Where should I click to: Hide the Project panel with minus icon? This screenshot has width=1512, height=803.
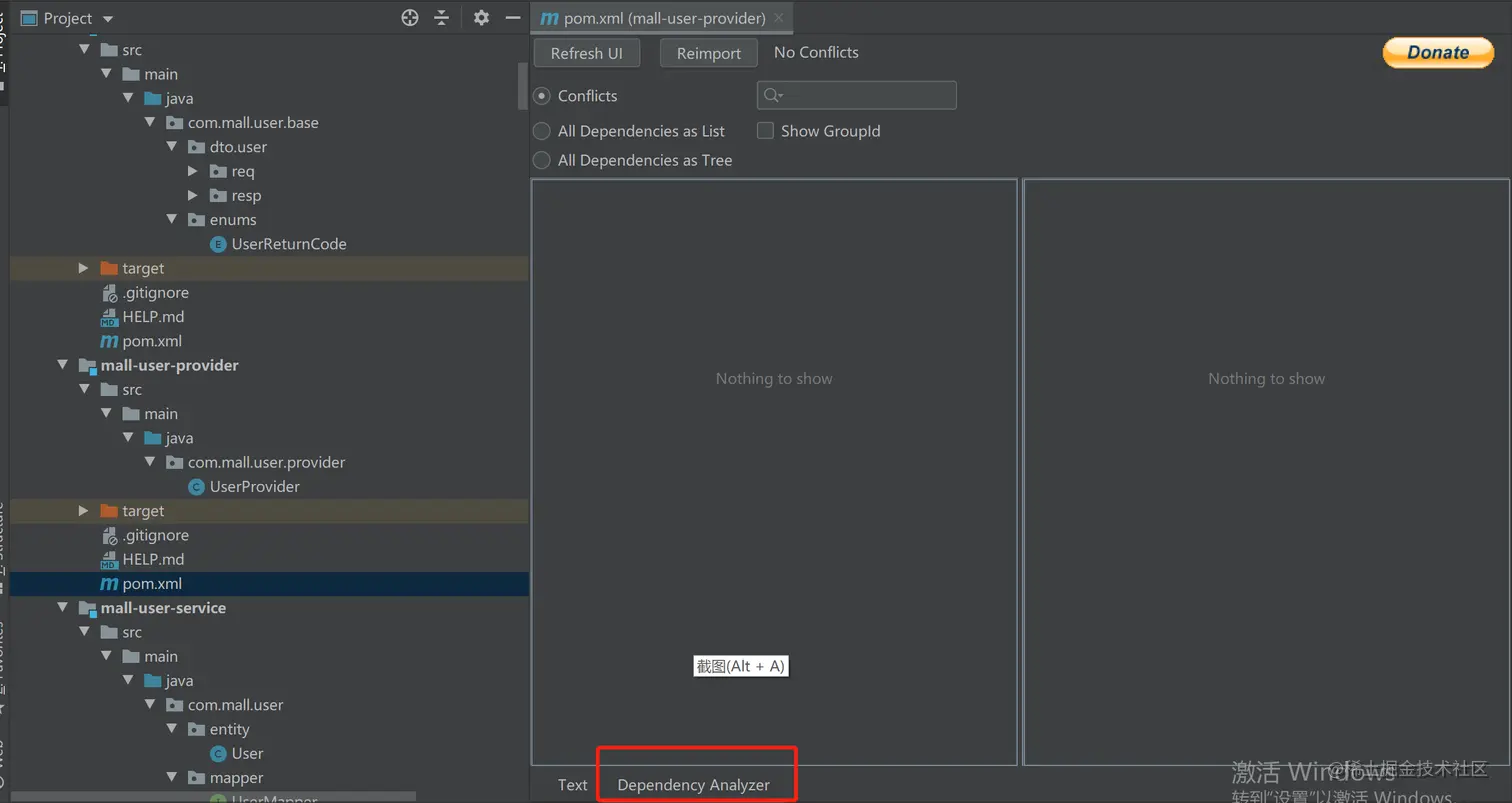point(513,18)
